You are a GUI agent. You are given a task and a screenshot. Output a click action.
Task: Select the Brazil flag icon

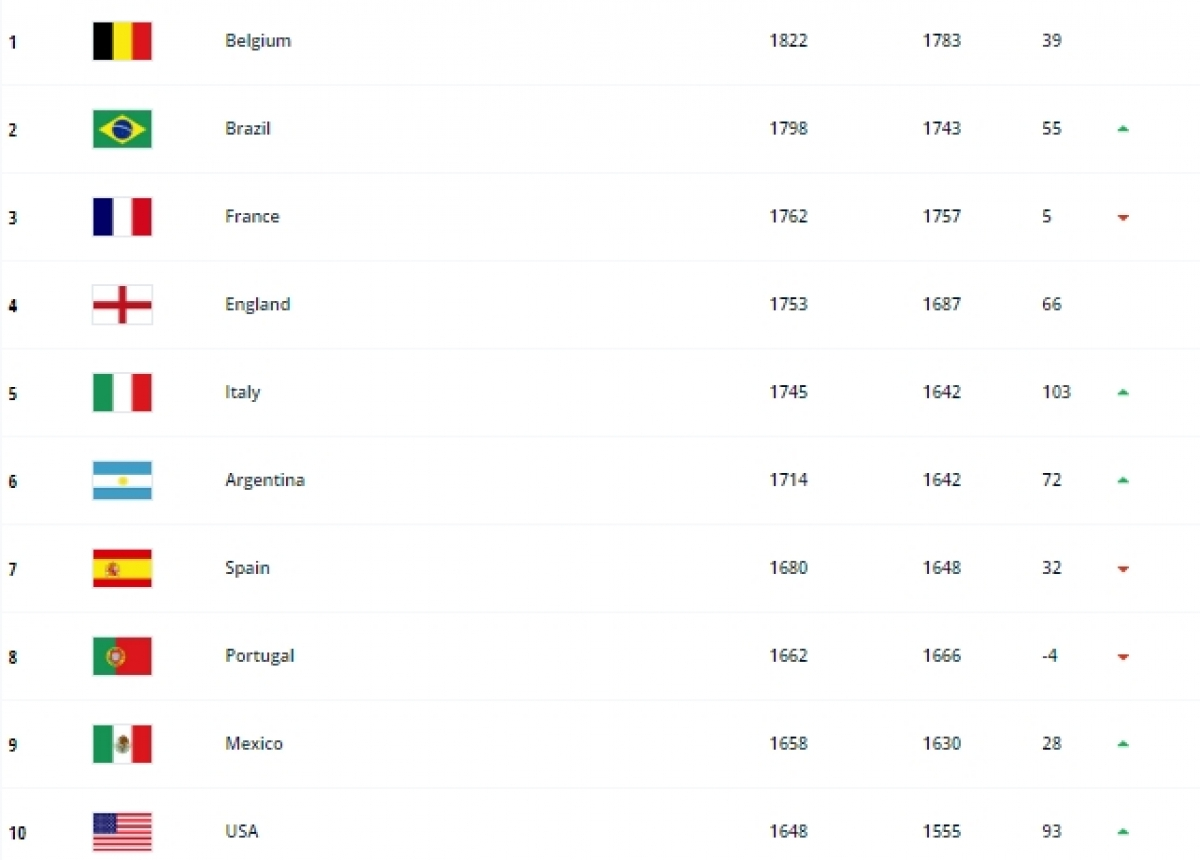122,129
